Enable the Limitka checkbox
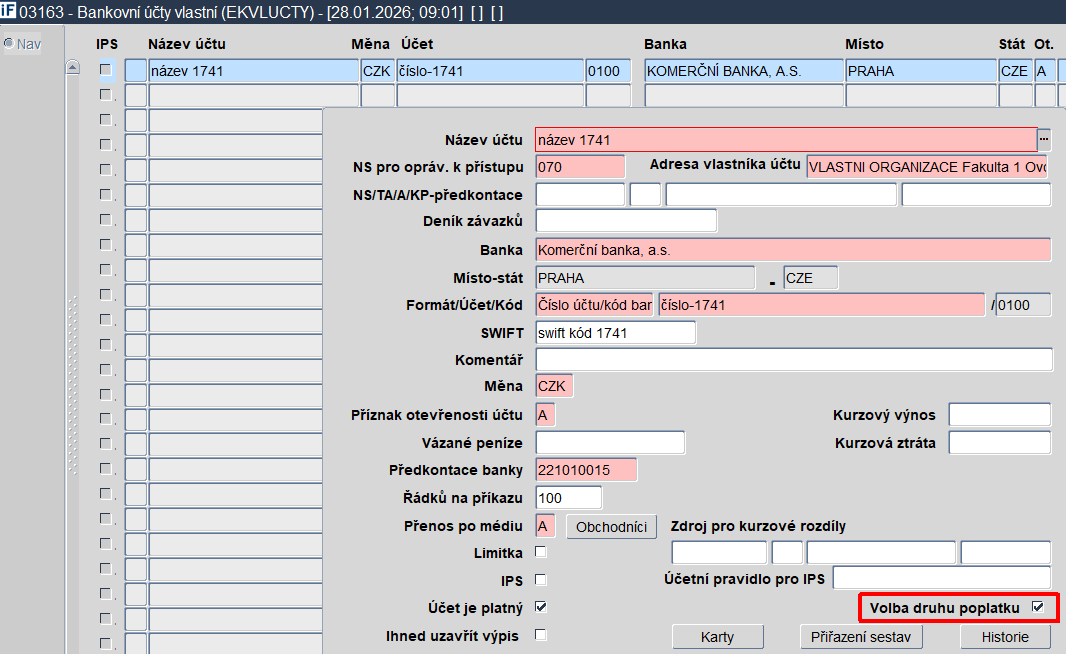 coord(540,552)
